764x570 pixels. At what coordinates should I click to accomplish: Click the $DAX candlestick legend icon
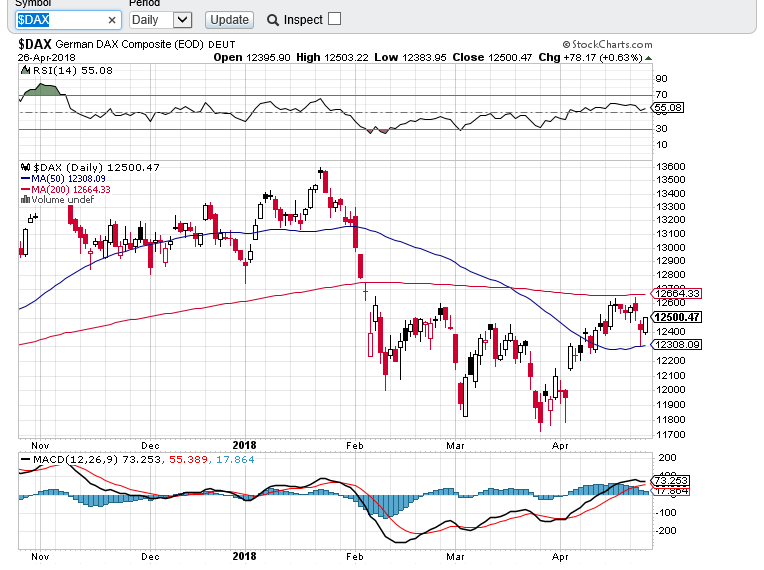click(x=25, y=167)
